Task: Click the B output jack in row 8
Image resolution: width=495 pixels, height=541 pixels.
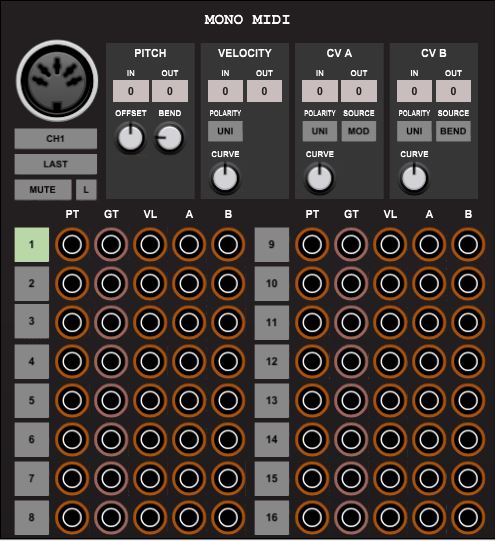Action: [228, 518]
